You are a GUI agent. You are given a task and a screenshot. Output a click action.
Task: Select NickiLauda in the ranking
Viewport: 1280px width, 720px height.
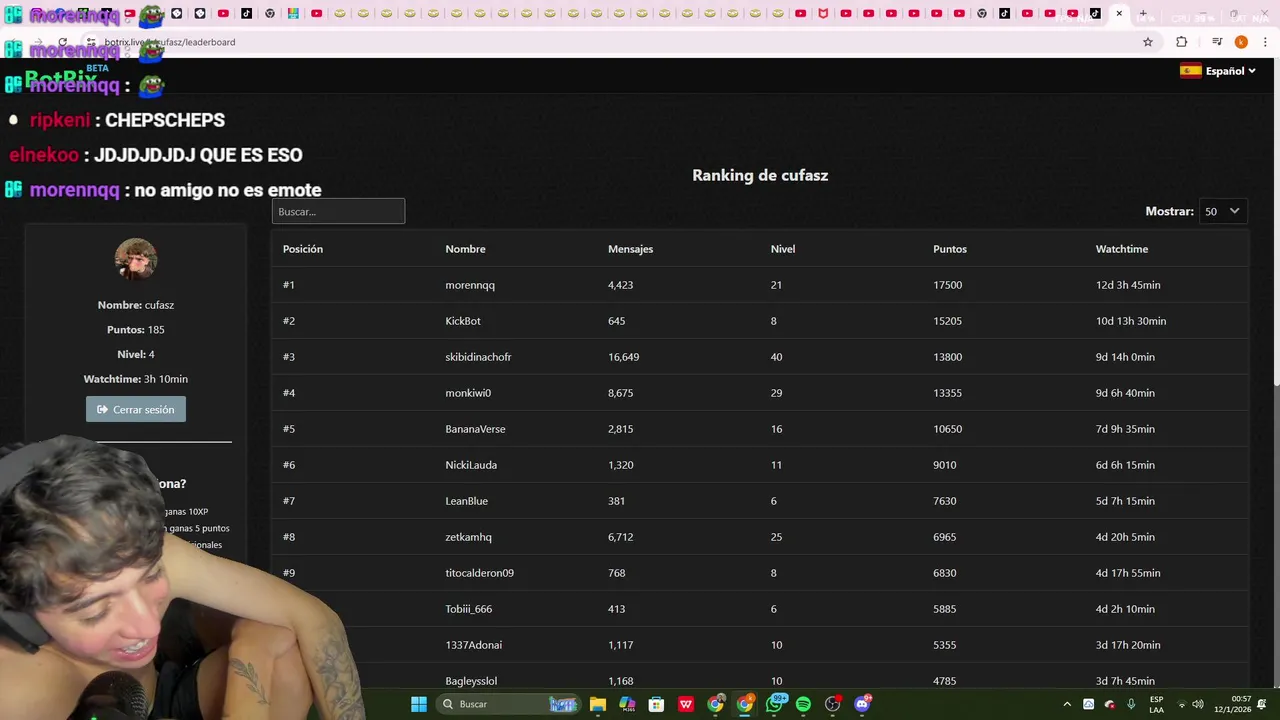[x=471, y=465]
